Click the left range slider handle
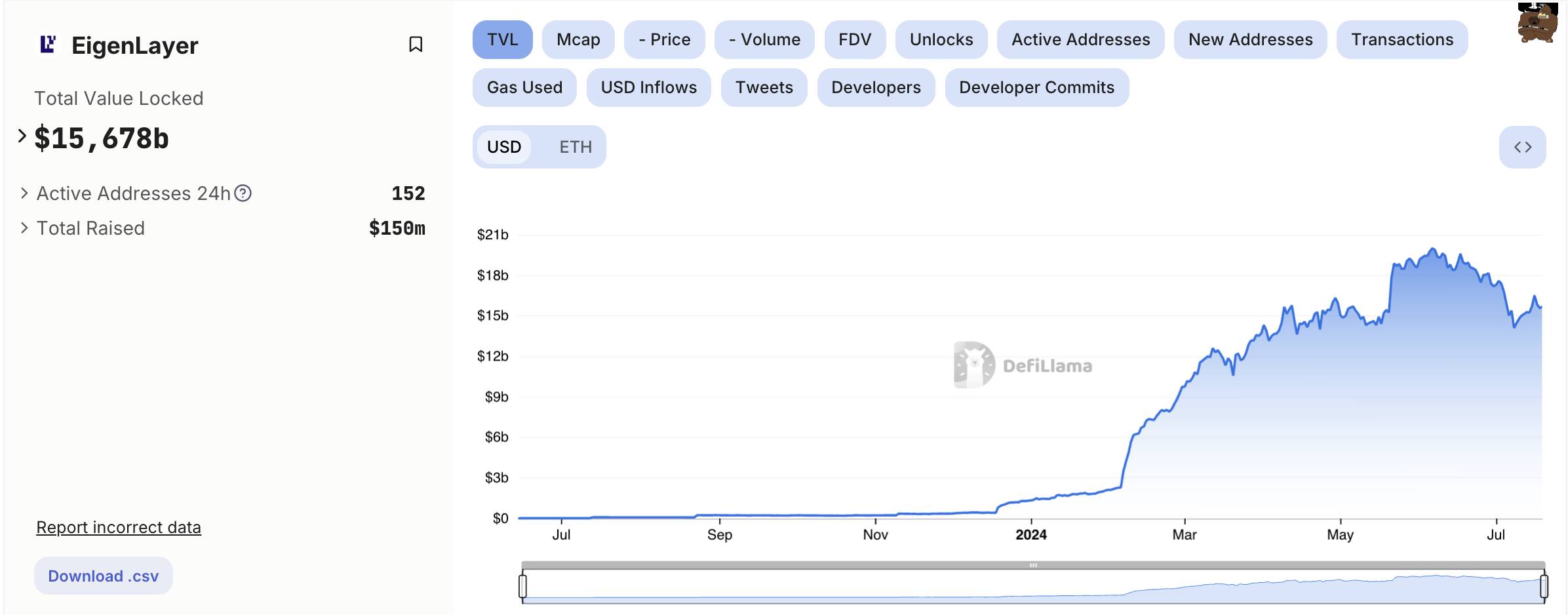 pos(522,585)
